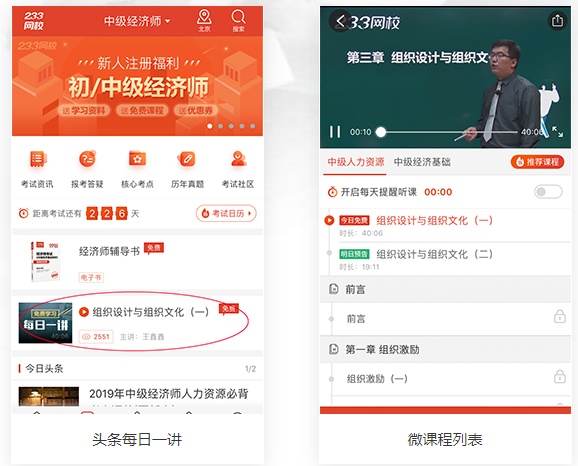Image resolution: width=578 pixels, height=466 pixels.
Task: Open the 考试社区 community icon
Action: pos(238,160)
